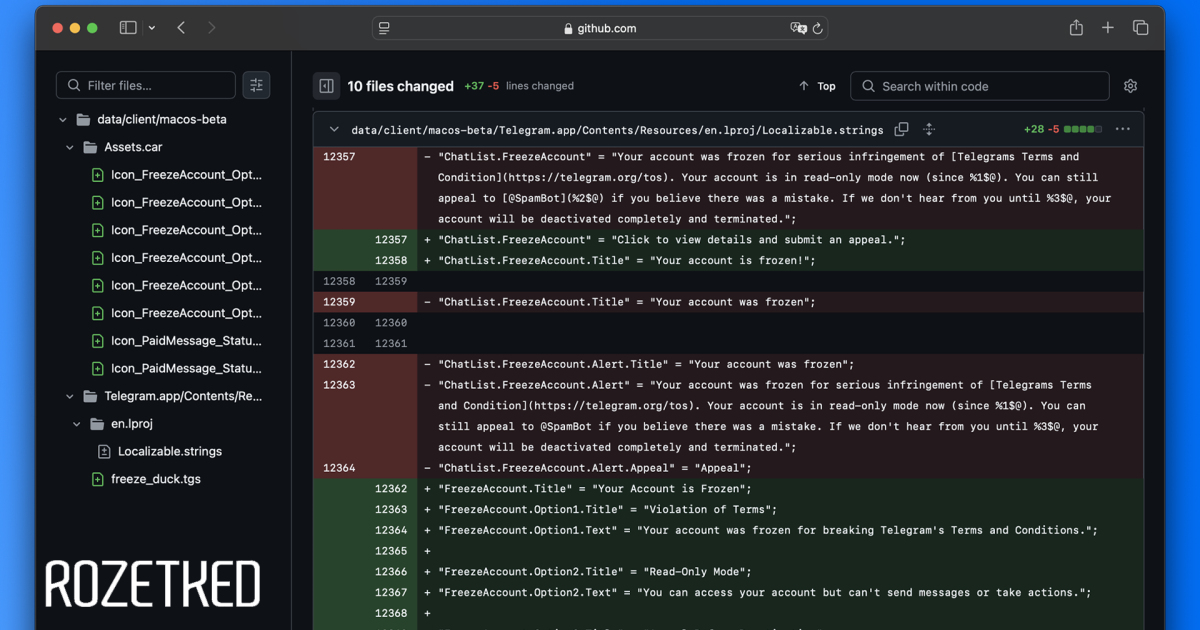Toggle the file tree panel
The height and width of the screenshot is (630, 1200).
[326, 86]
